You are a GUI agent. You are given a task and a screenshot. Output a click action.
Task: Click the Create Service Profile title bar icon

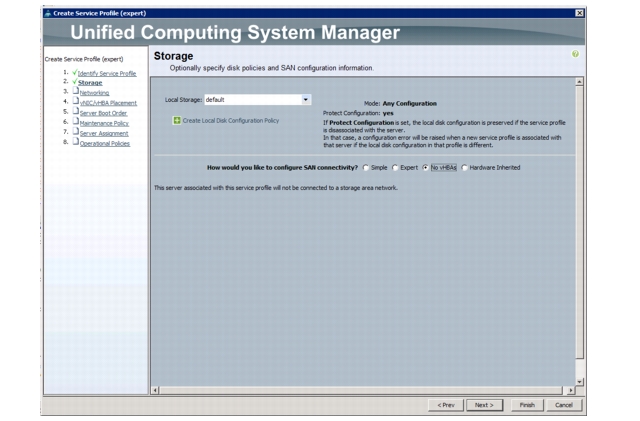[x=48, y=13]
